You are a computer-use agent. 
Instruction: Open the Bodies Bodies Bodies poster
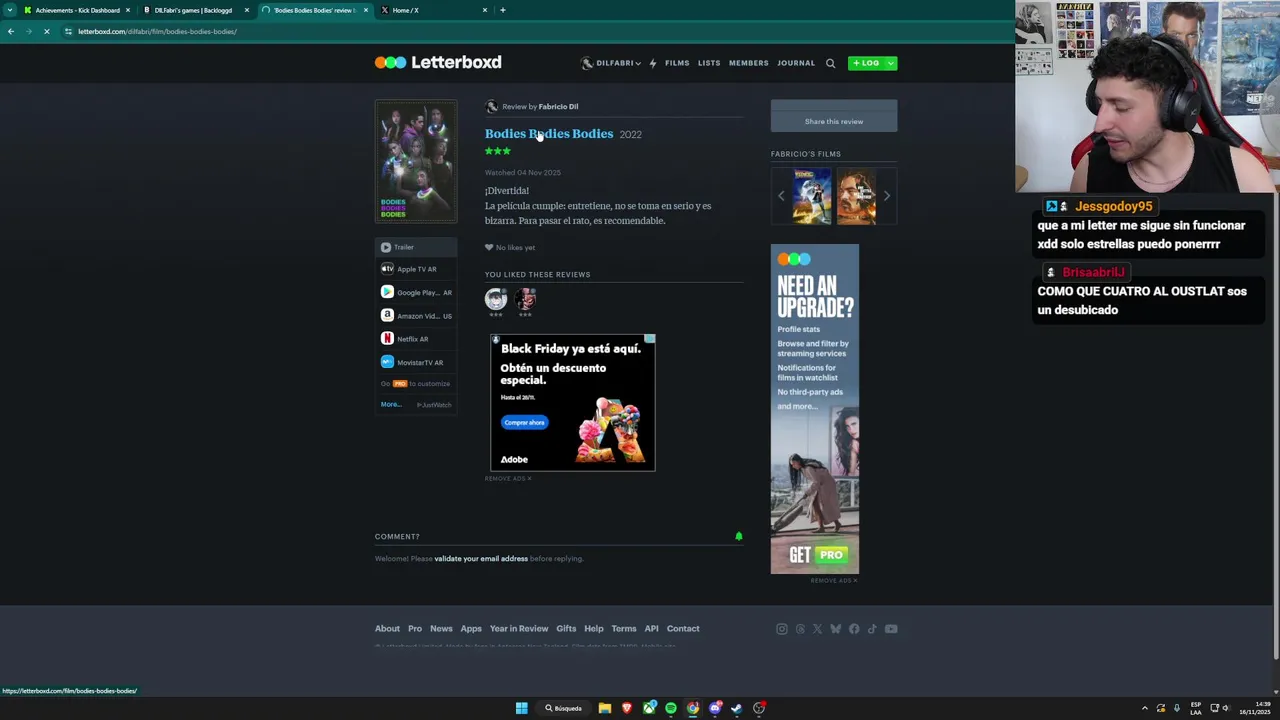[416, 161]
